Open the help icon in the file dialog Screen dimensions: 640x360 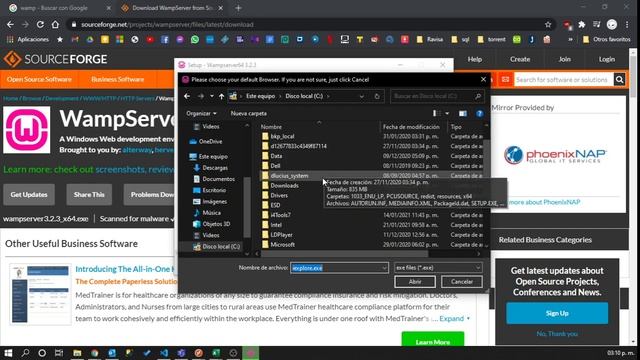(x=480, y=113)
